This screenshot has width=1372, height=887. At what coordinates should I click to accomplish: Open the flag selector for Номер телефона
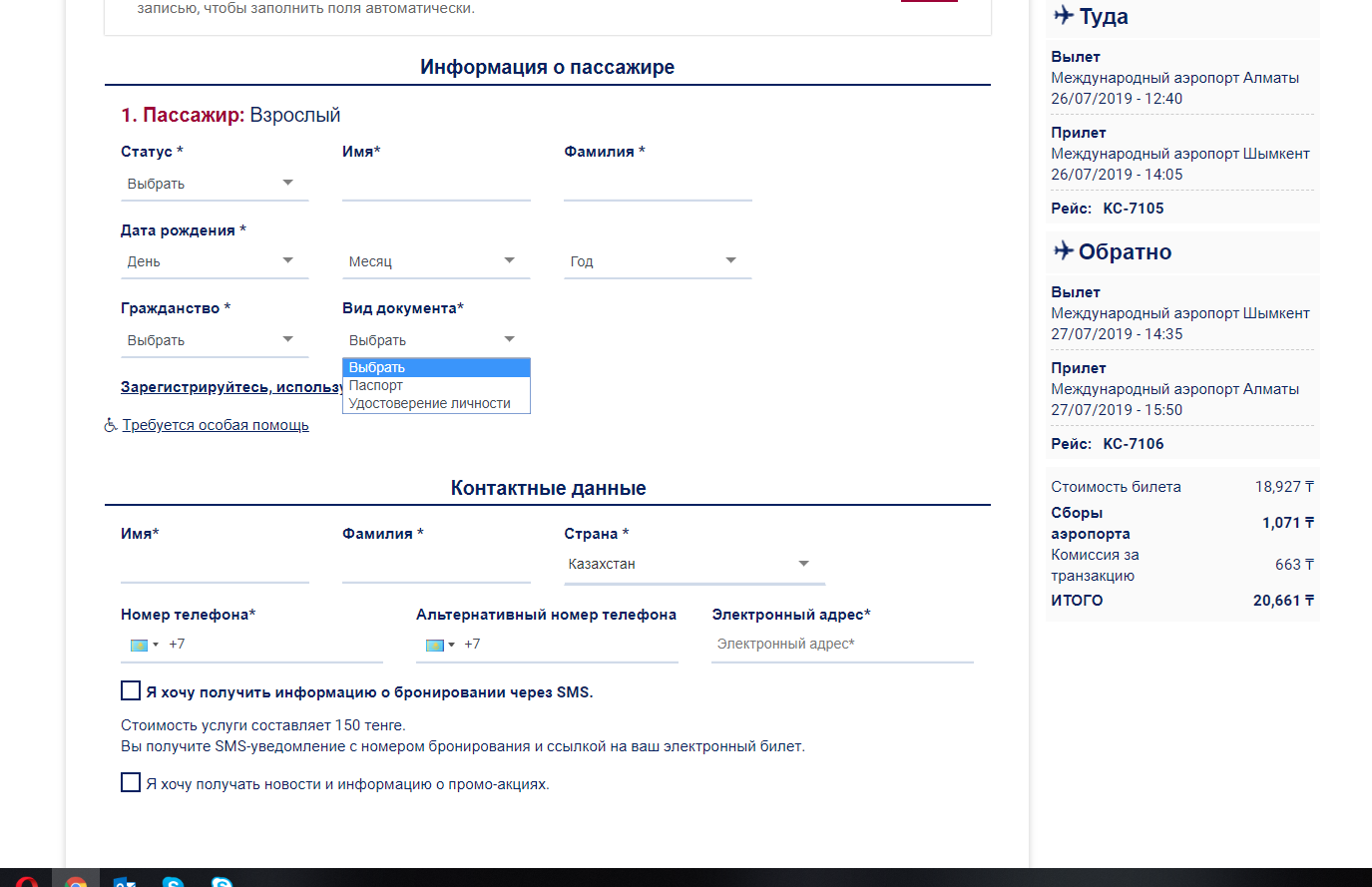pos(144,645)
